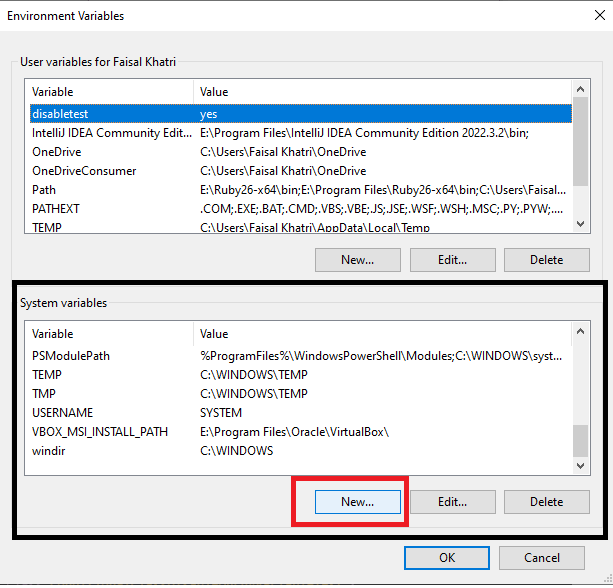Click the User variables scrollbar thumb
The width and height of the screenshot is (613, 588).
[x=581, y=142]
